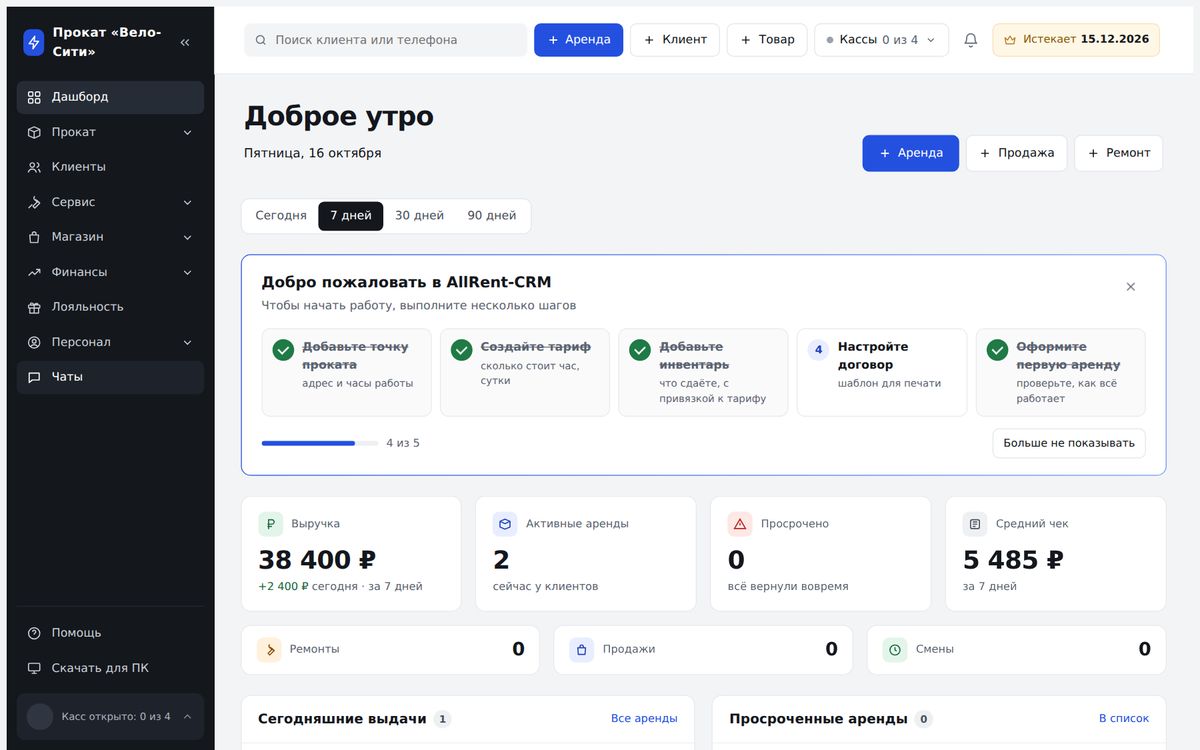Click the + Клиент button
Image resolution: width=1200 pixels, height=750 pixels.
tap(675, 40)
